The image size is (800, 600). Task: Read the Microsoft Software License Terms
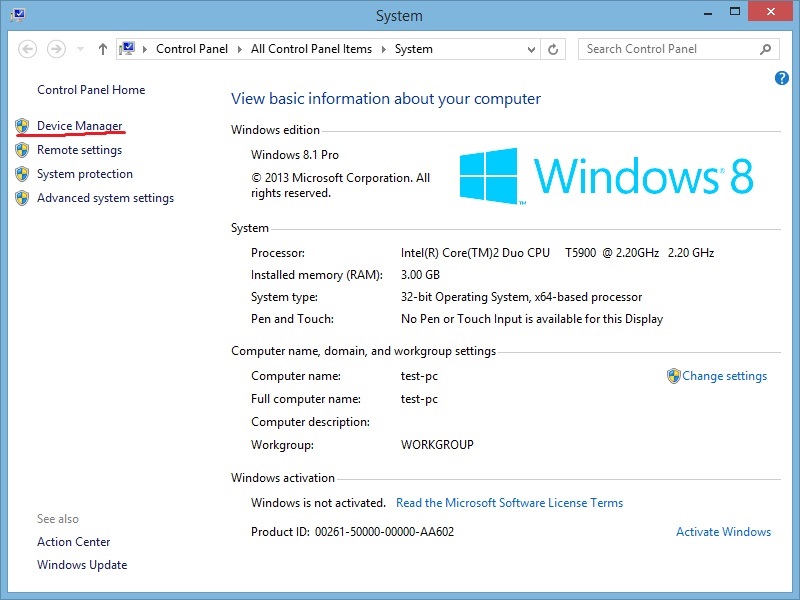[509, 503]
